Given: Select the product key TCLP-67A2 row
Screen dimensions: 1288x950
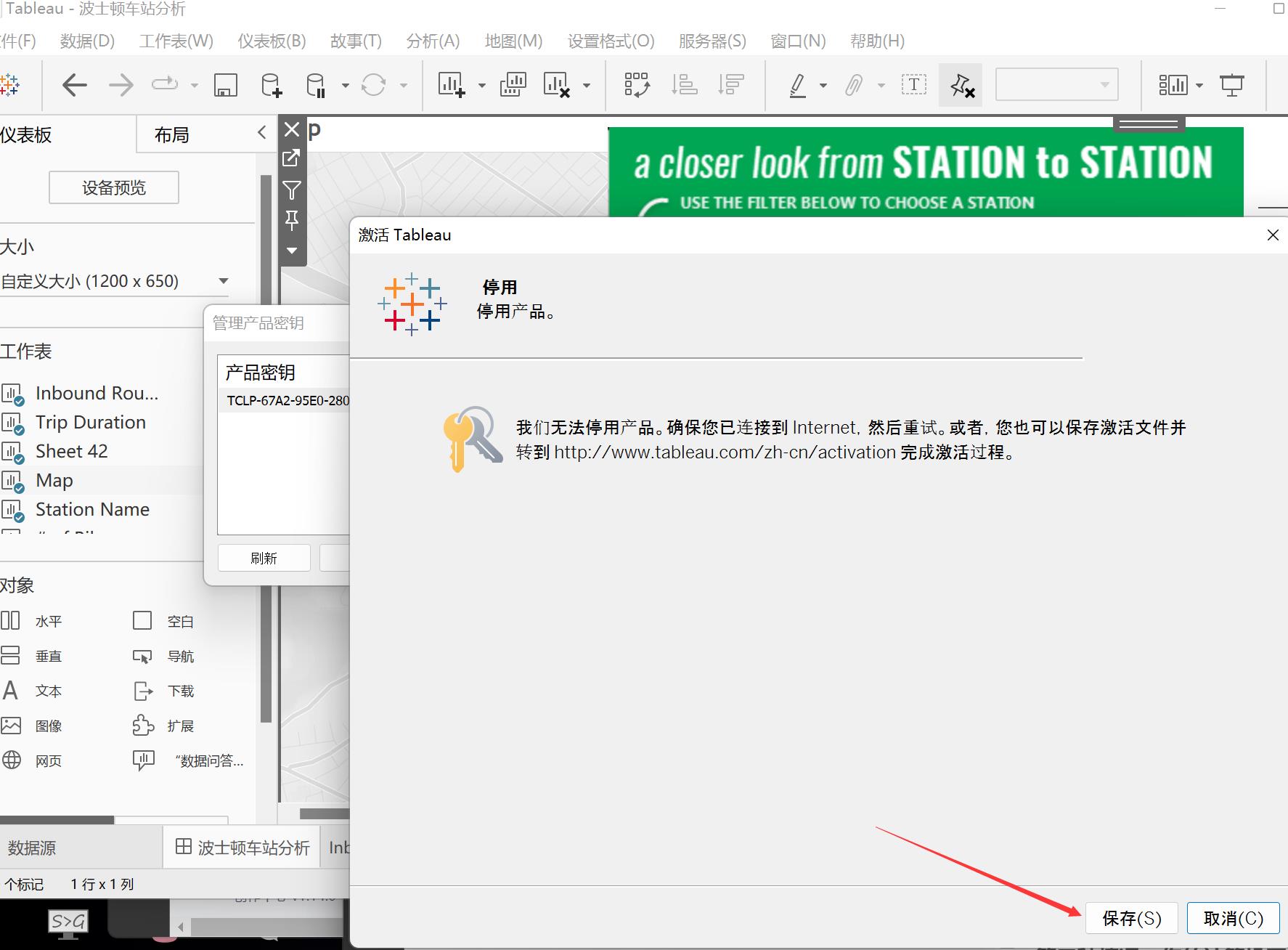Looking at the screenshot, I should click(284, 400).
